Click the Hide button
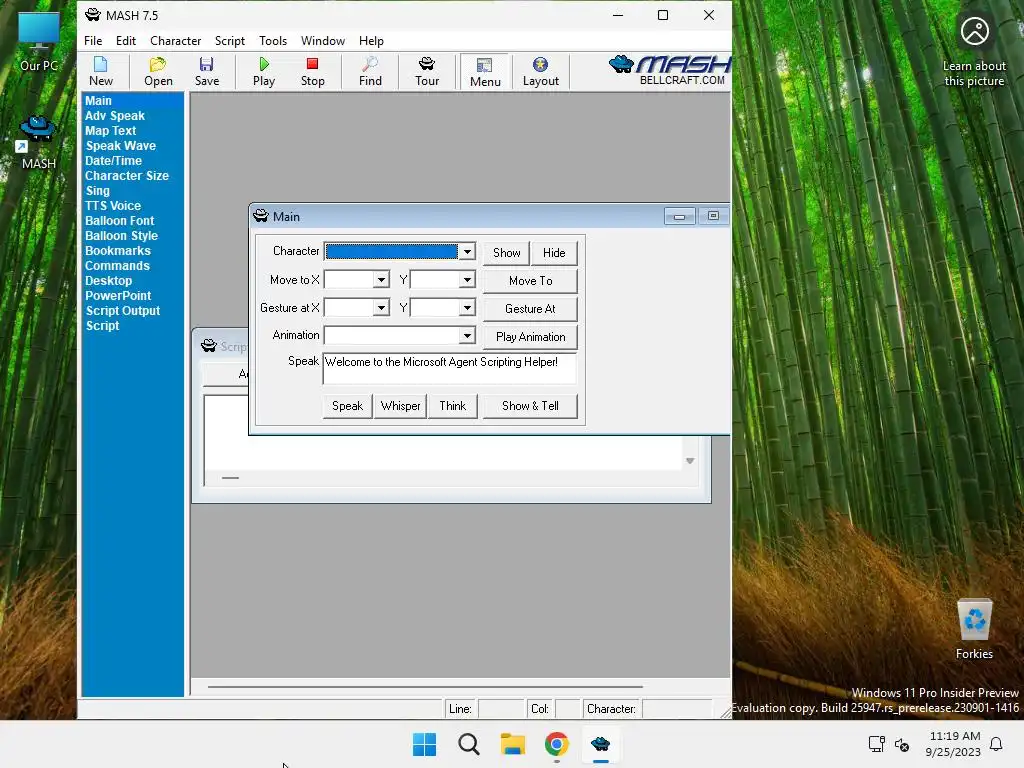The height and width of the screenshot is (768, 1024). point(554,253)
